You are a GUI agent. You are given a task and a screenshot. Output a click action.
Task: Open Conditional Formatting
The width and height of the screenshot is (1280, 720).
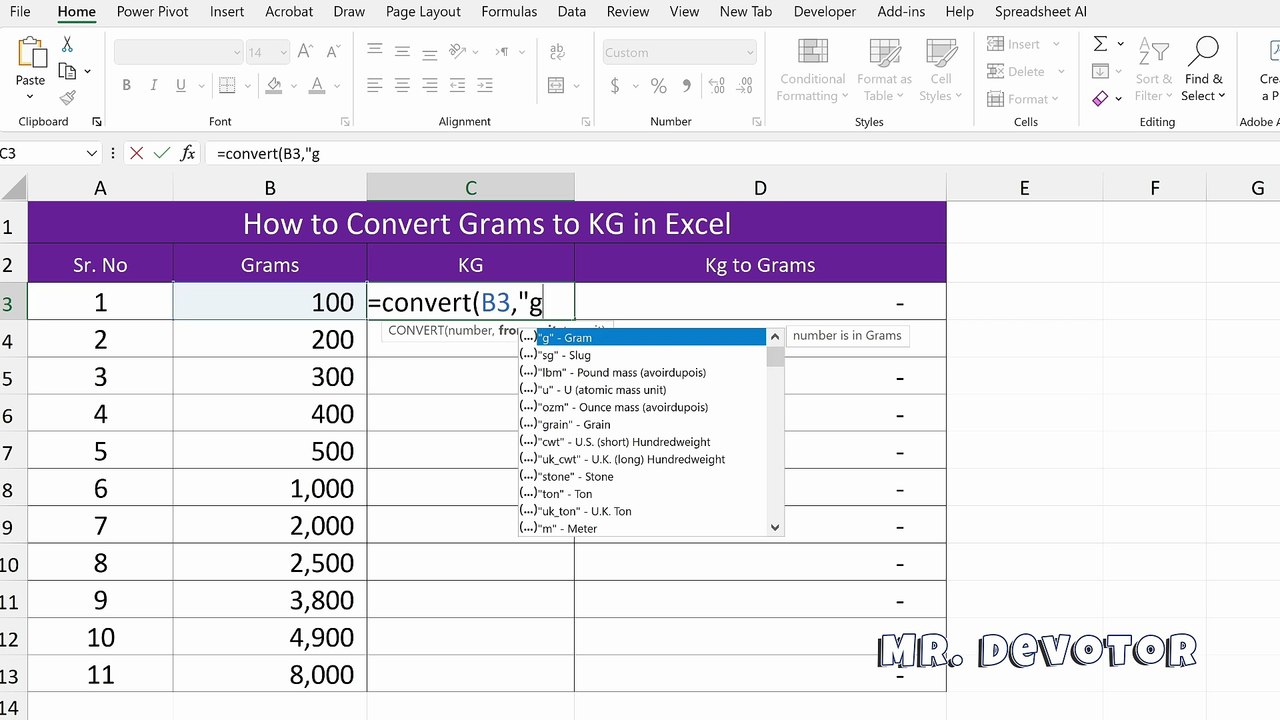tap(812, 70)
